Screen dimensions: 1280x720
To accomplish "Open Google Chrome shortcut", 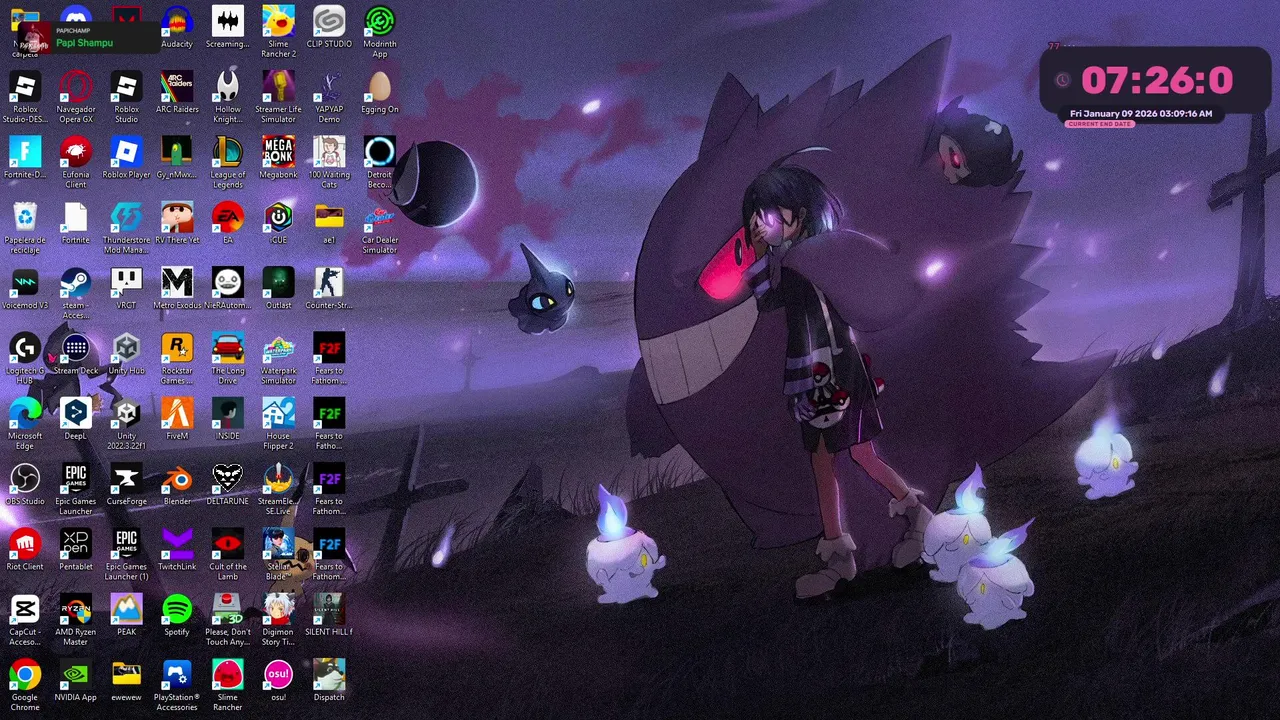I will [x=25, y=674].
